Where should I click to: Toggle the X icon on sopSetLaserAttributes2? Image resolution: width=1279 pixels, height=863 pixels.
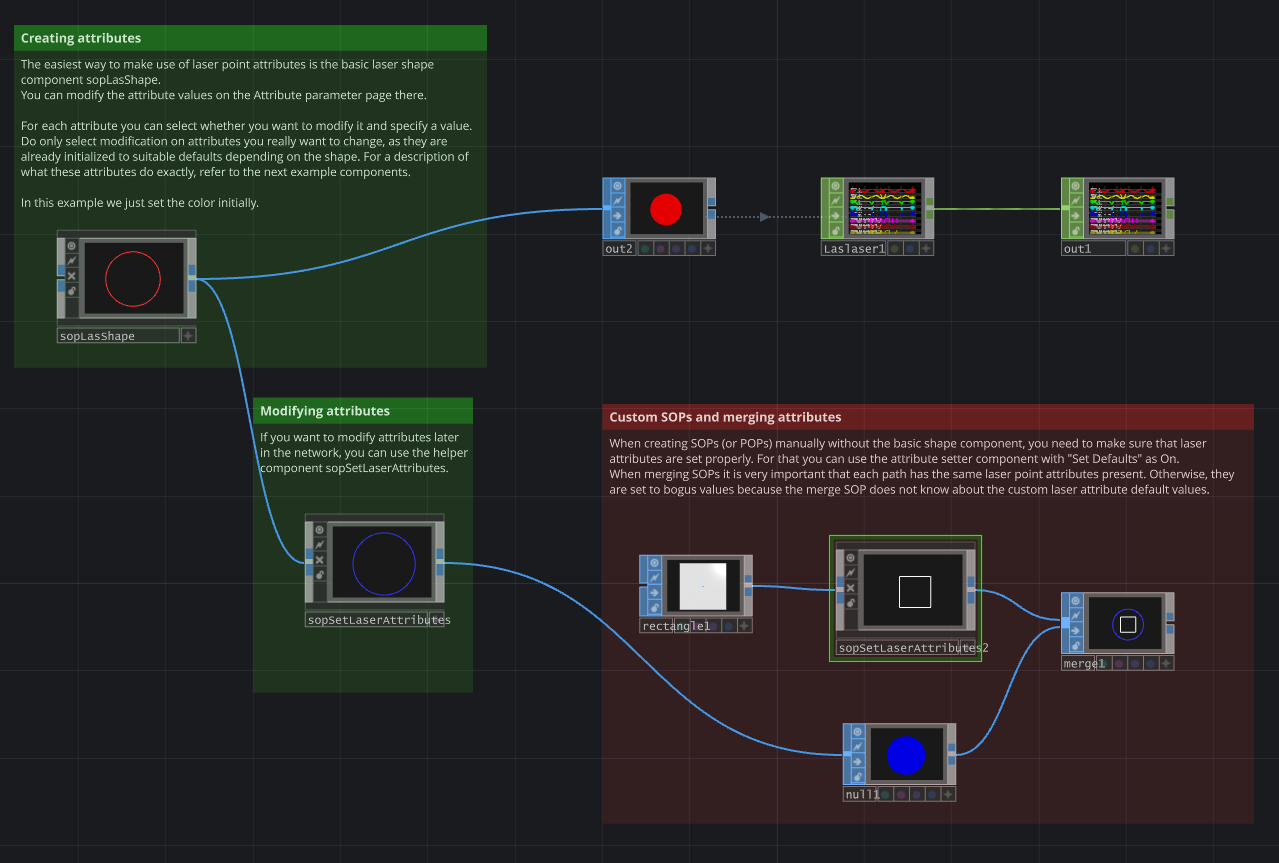coord(851,588)
